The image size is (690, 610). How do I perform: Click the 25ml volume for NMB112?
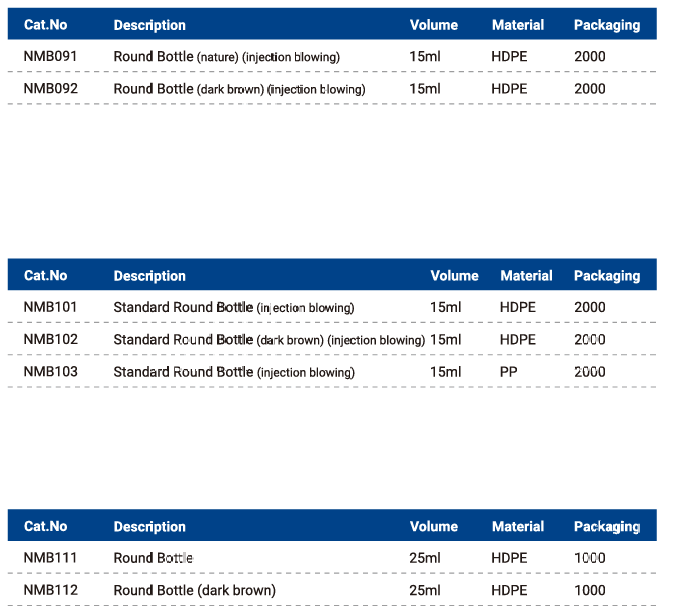425,590
